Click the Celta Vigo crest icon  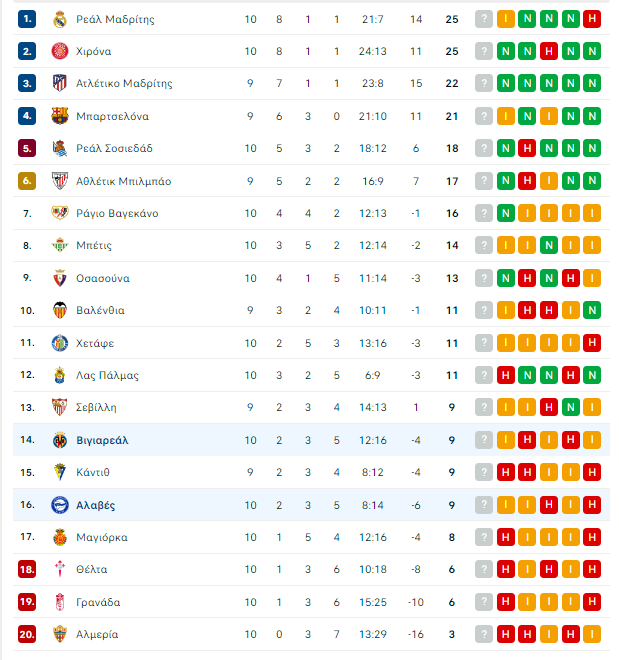pyautogui.click(x=60, y=569)
